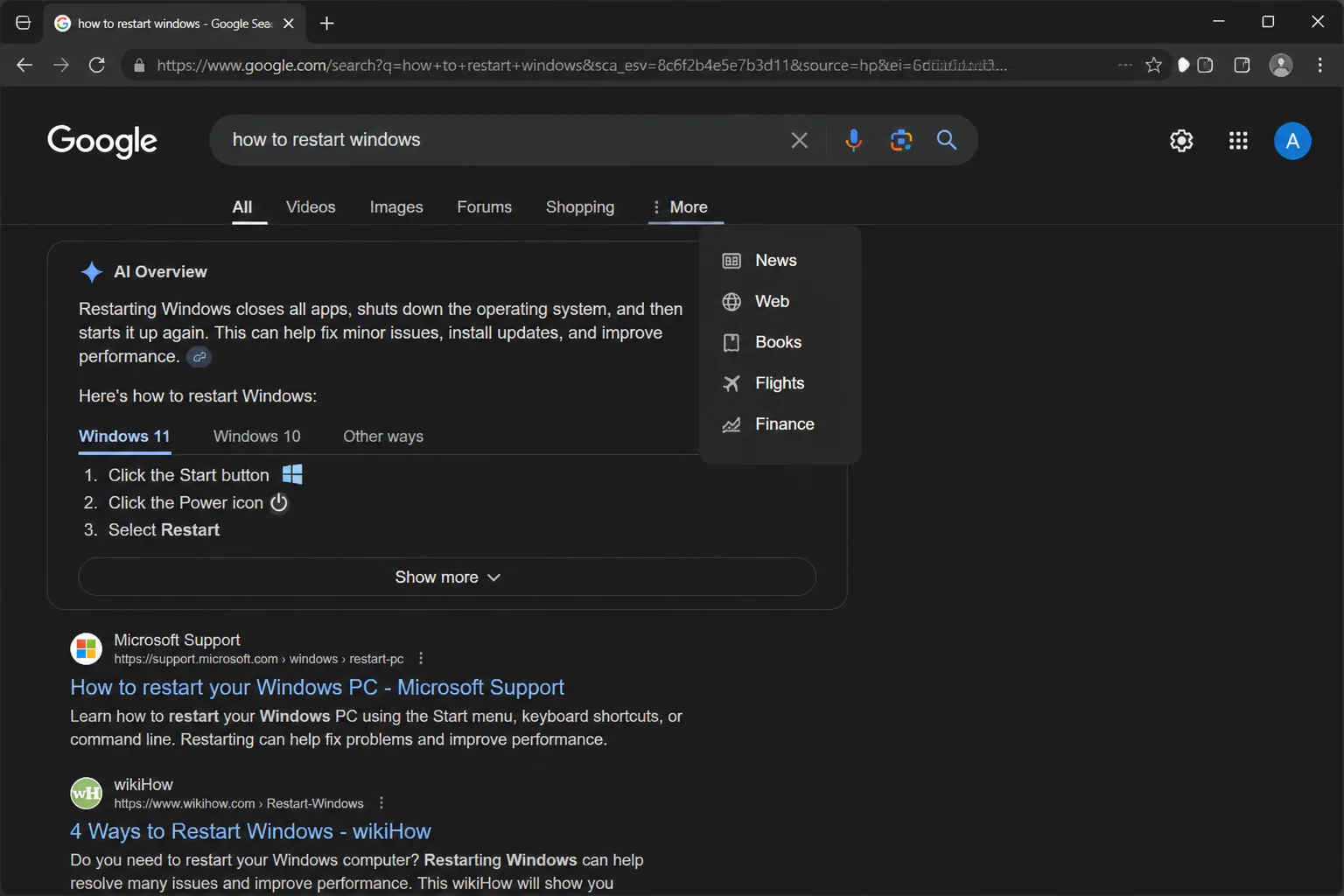Select the All results tab

click(x=242, y=207)
